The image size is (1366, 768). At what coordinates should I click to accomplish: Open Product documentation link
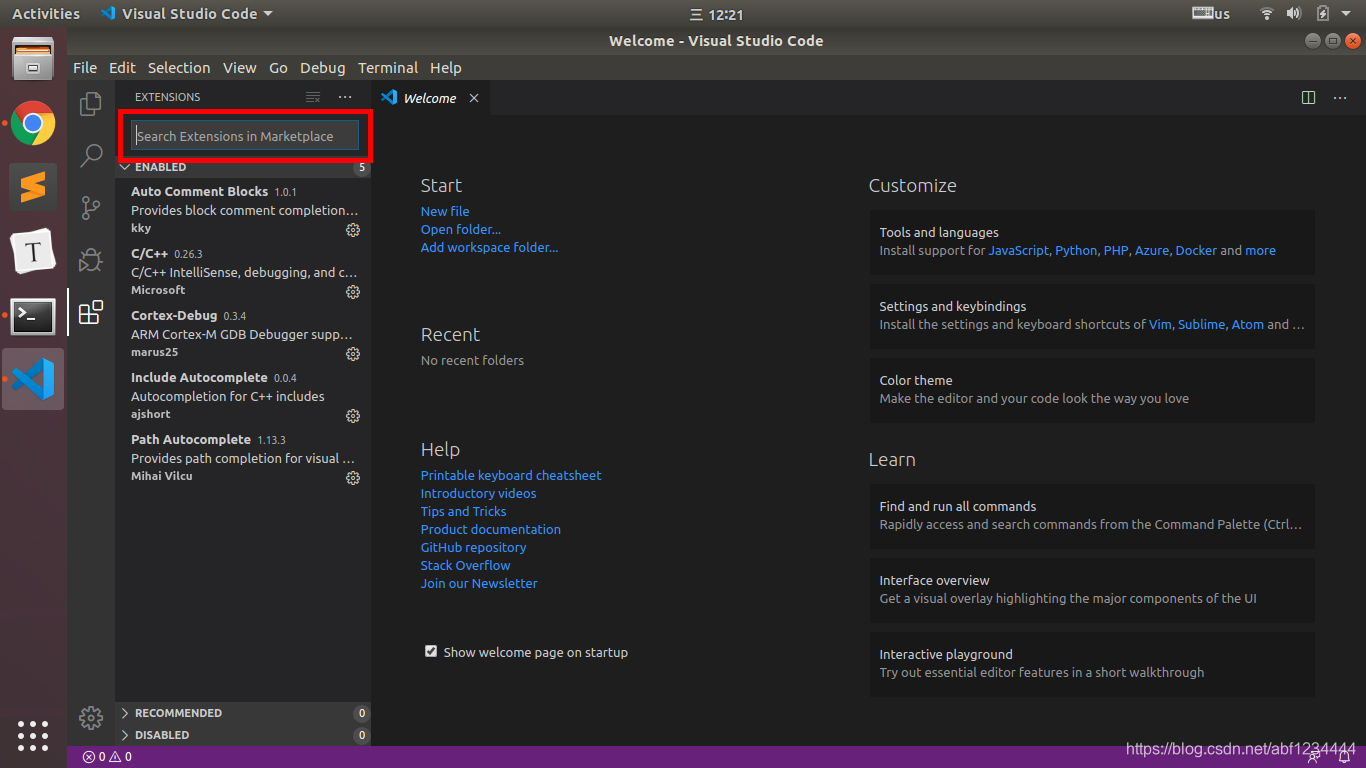click(x=491, y=529)
